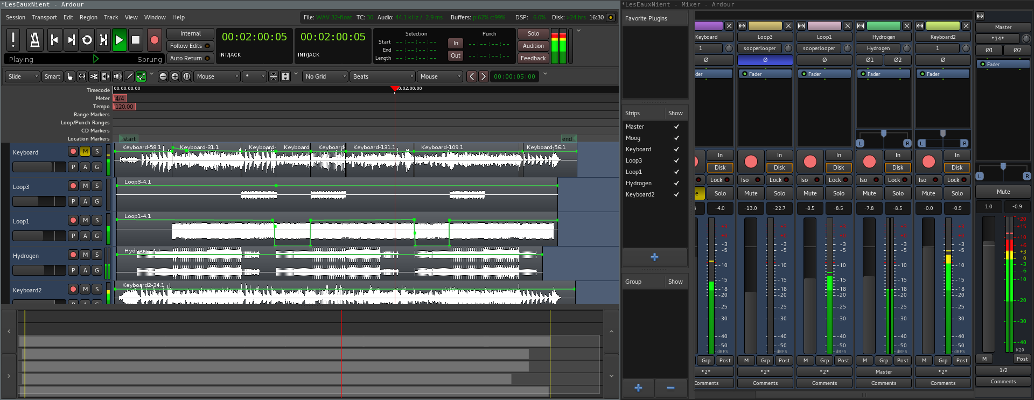Click the Audition alert button
Viewport: 1034px width, 400px height.
point(533,46)
